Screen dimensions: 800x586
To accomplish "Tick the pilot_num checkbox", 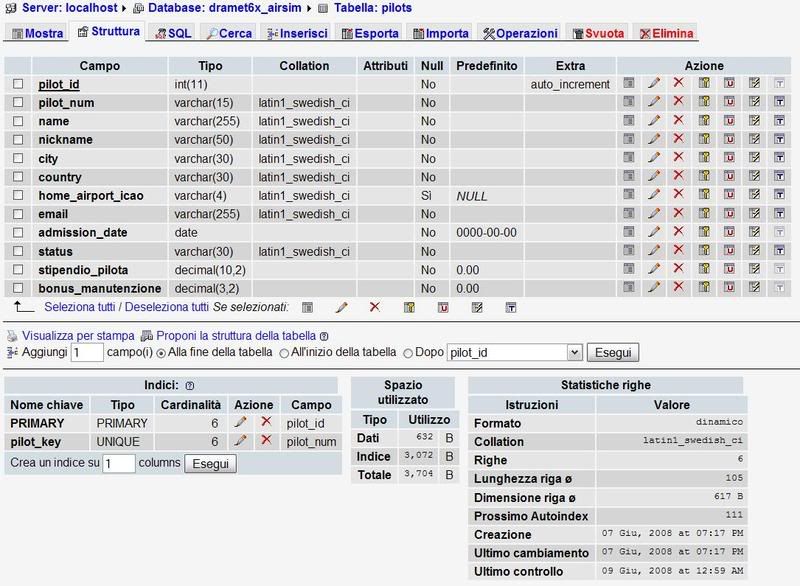I will (x=18, y=102).
